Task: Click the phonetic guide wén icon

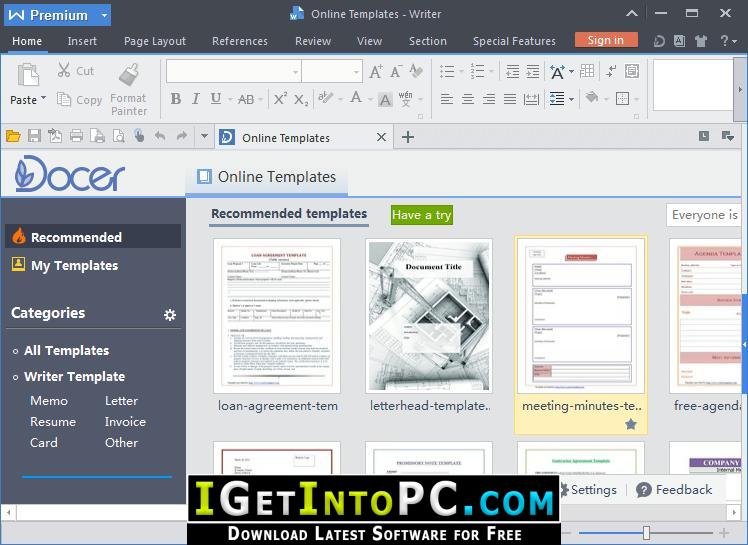Action: click(405, 99)
